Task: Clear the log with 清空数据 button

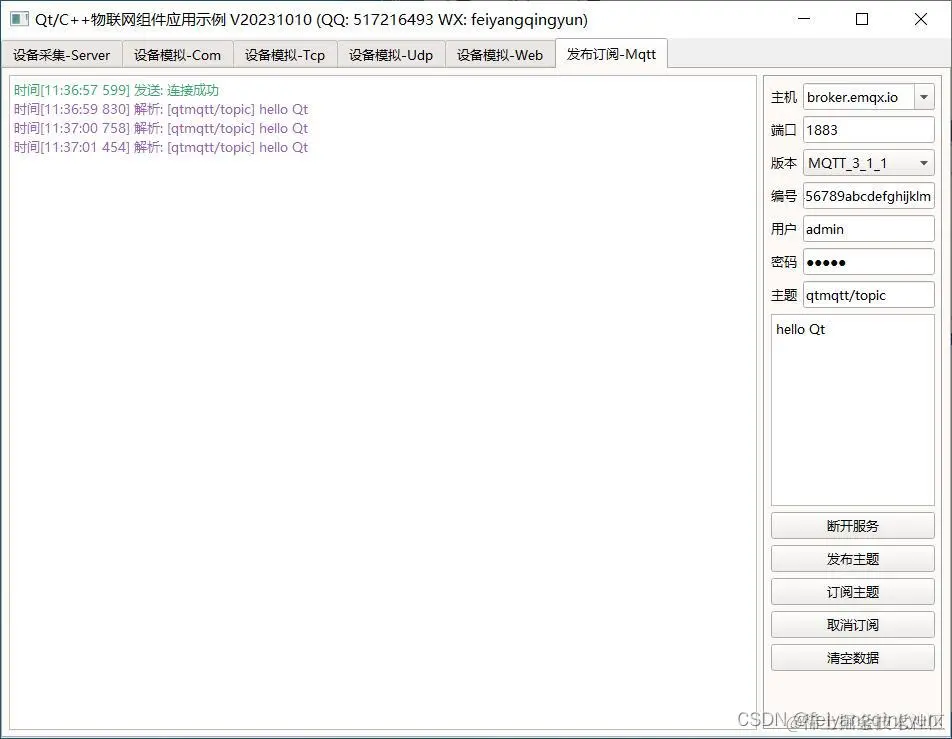Action: tap(852, 657)
